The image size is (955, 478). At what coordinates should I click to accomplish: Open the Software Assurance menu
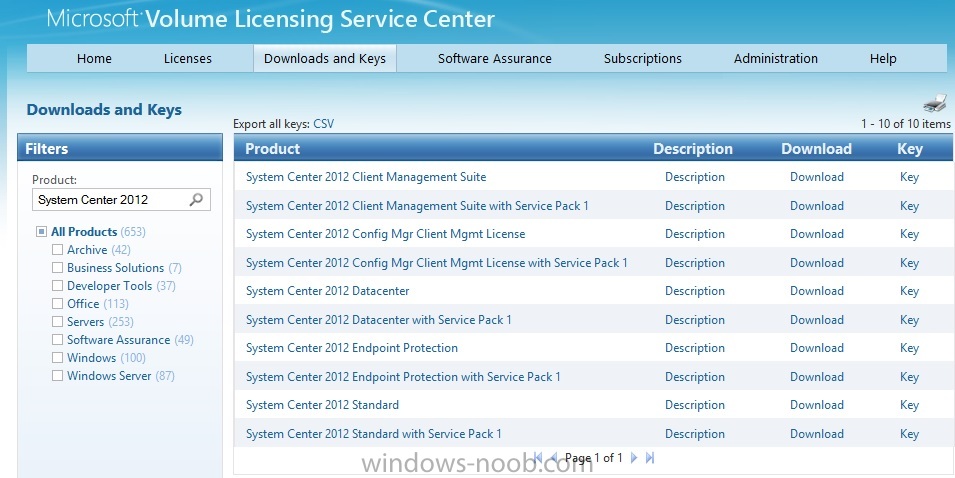click(495, 58)
